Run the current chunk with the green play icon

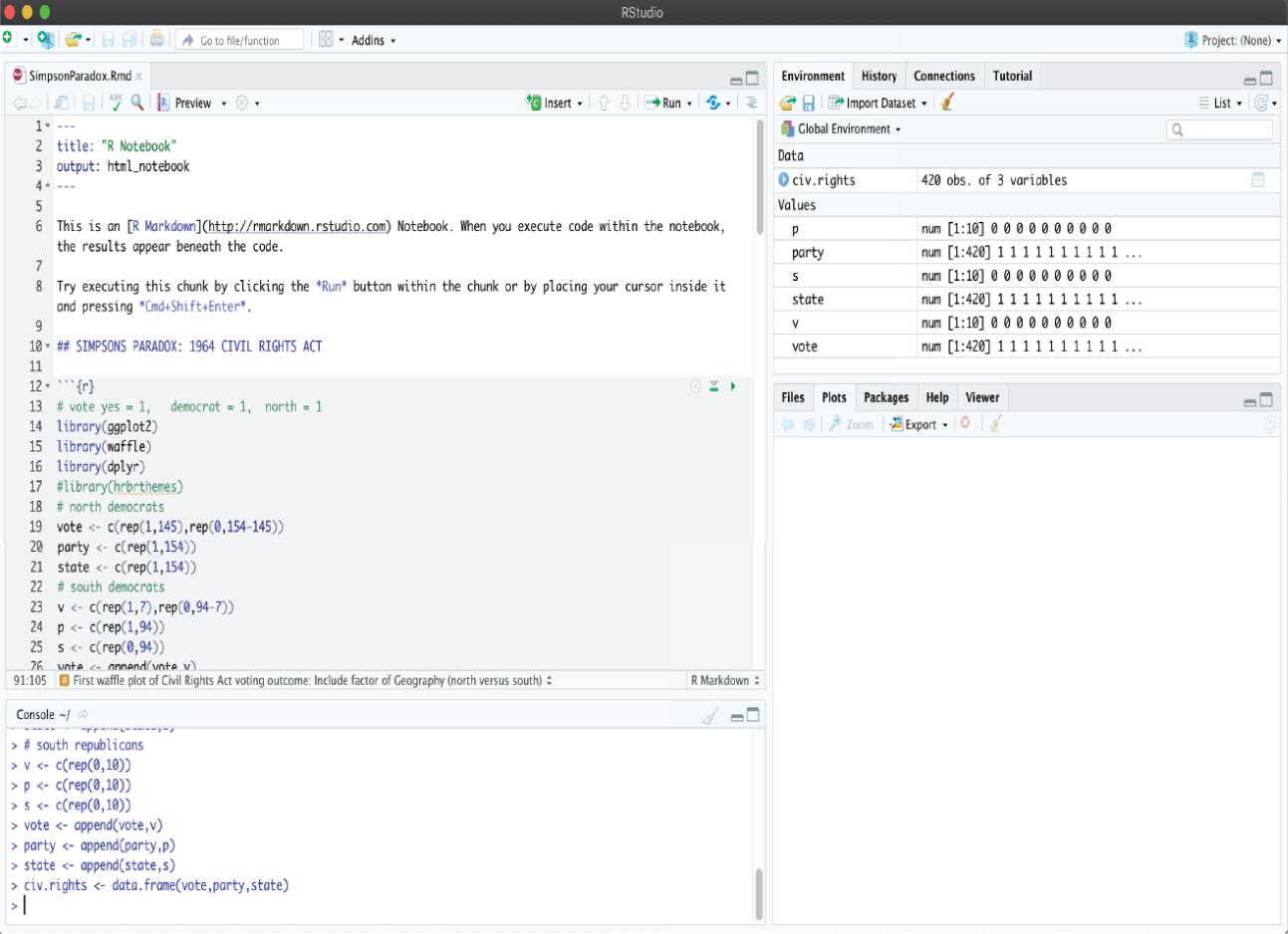[733, 386]
